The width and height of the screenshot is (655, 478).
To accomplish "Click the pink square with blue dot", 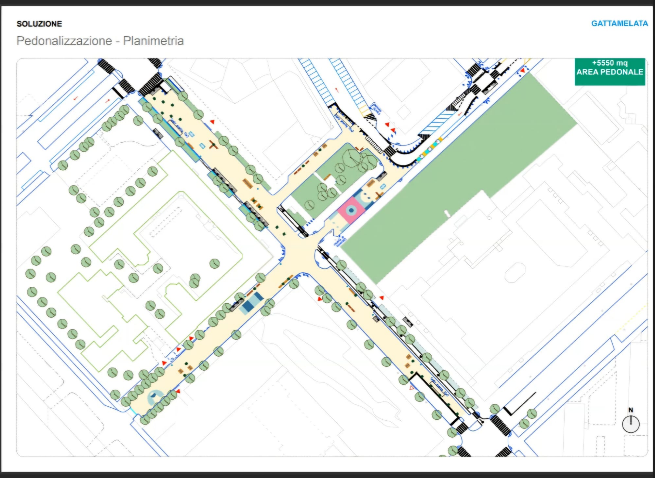I will 351,211.
